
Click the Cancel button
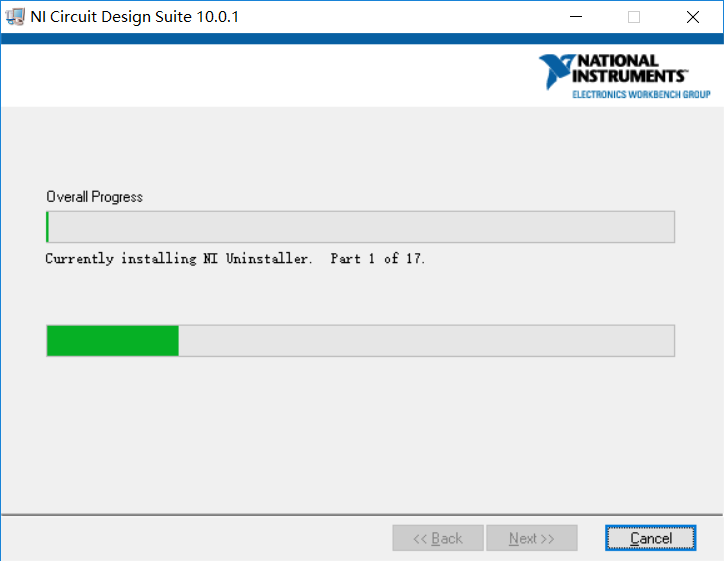coord(650,538)
